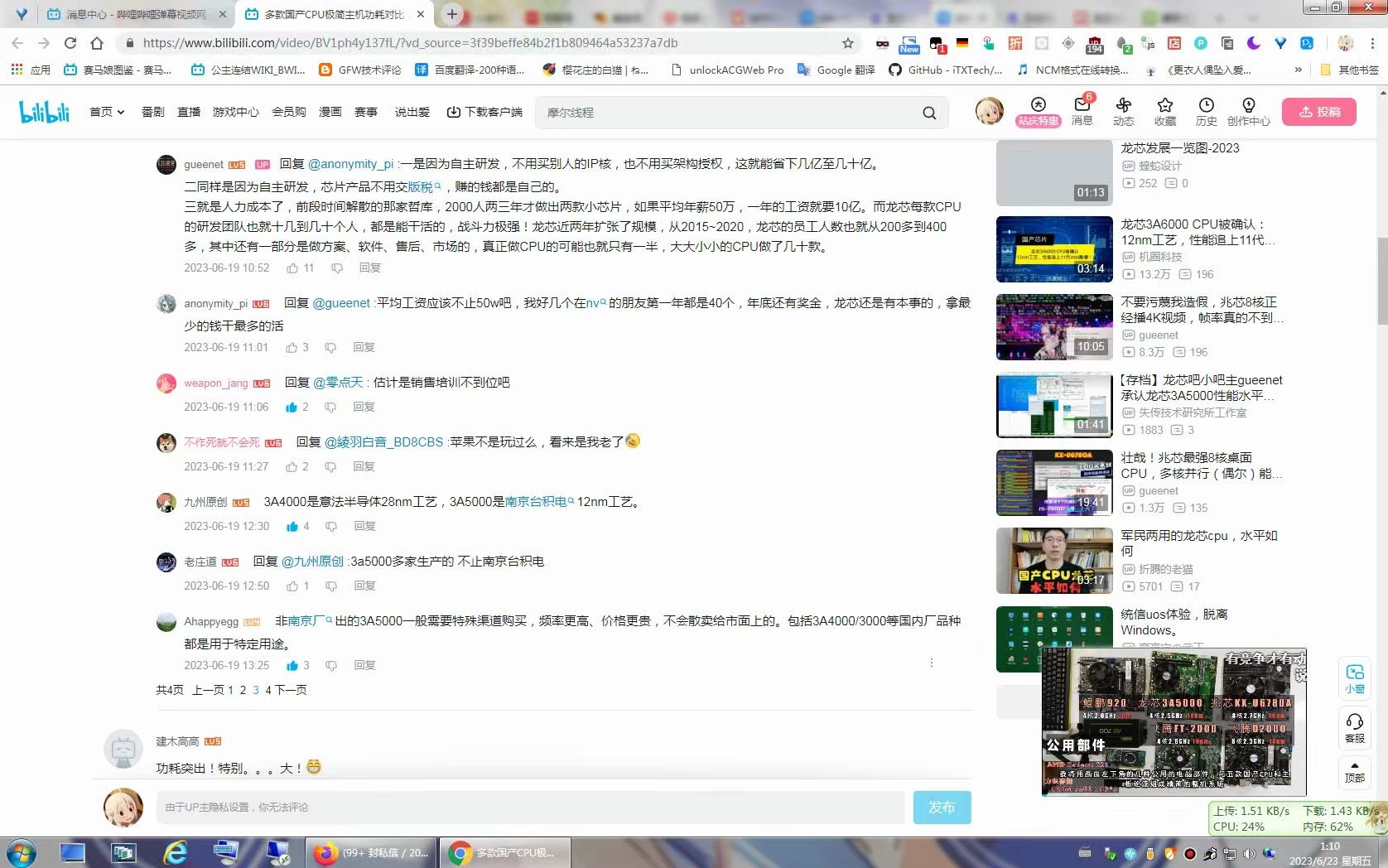Screen dimensions: 1388x868
Task: Reply to Ahappyegg's comment
Action: click(x=365, y=665)
